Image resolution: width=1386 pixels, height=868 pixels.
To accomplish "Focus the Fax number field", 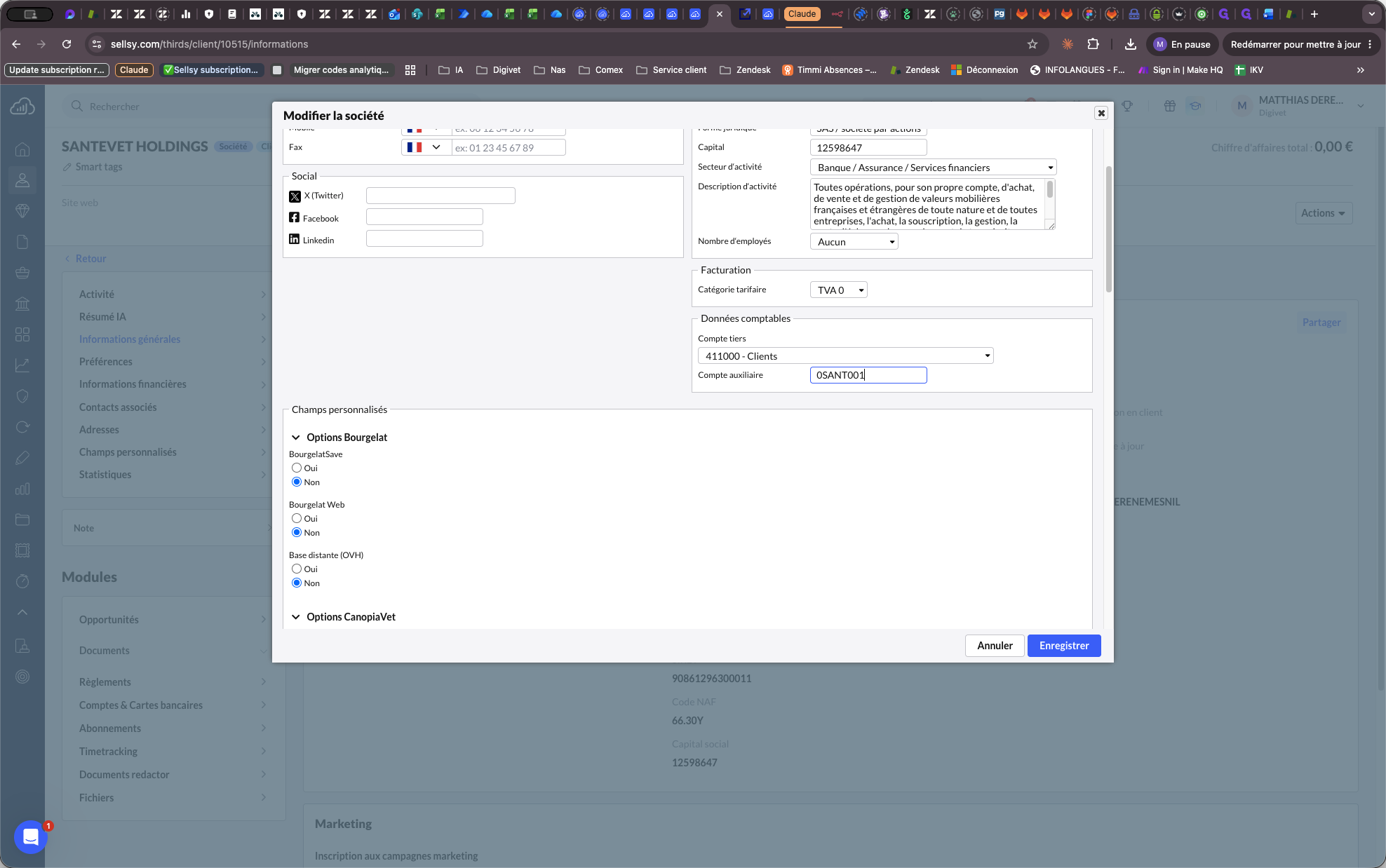I will 509,148.
